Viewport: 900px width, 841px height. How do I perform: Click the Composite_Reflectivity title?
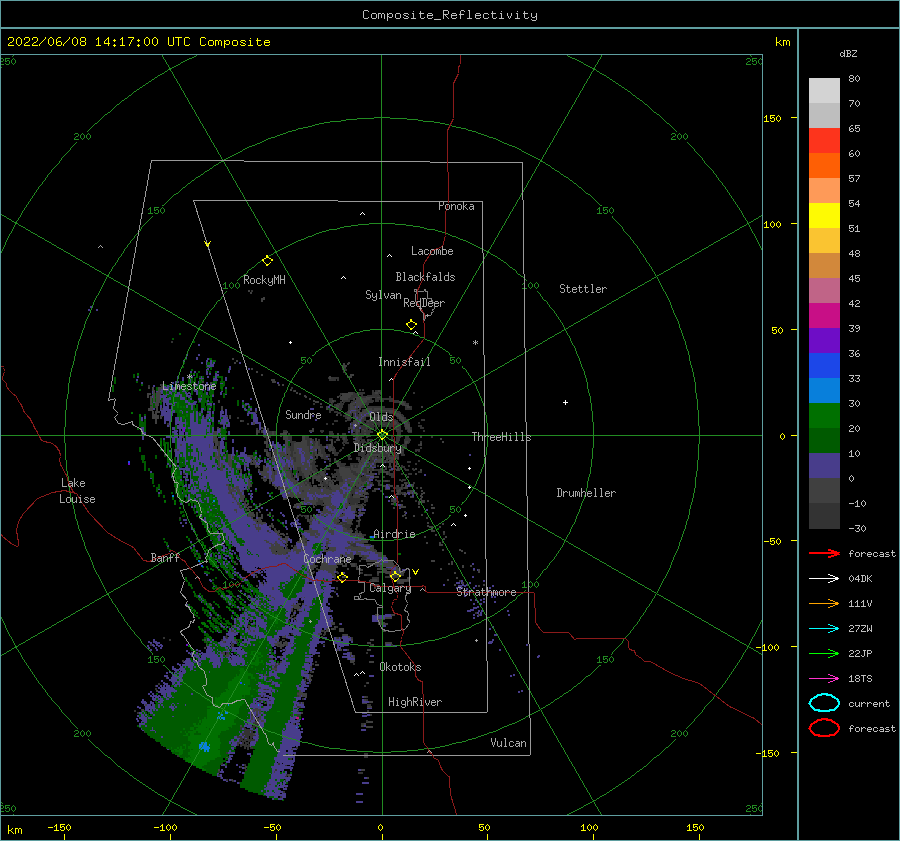[449, 15]
